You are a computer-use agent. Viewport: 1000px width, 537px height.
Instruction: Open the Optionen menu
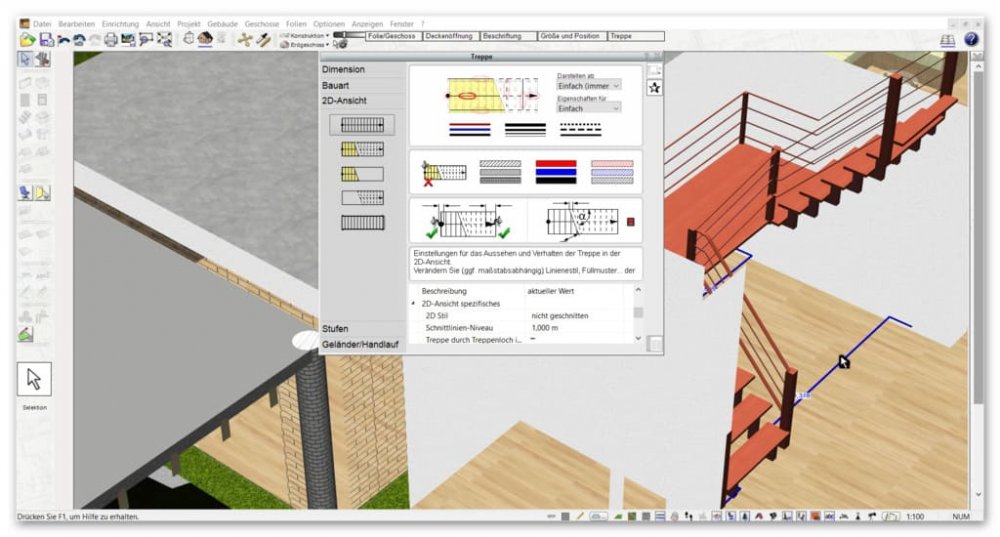click(x=329, y=24)
